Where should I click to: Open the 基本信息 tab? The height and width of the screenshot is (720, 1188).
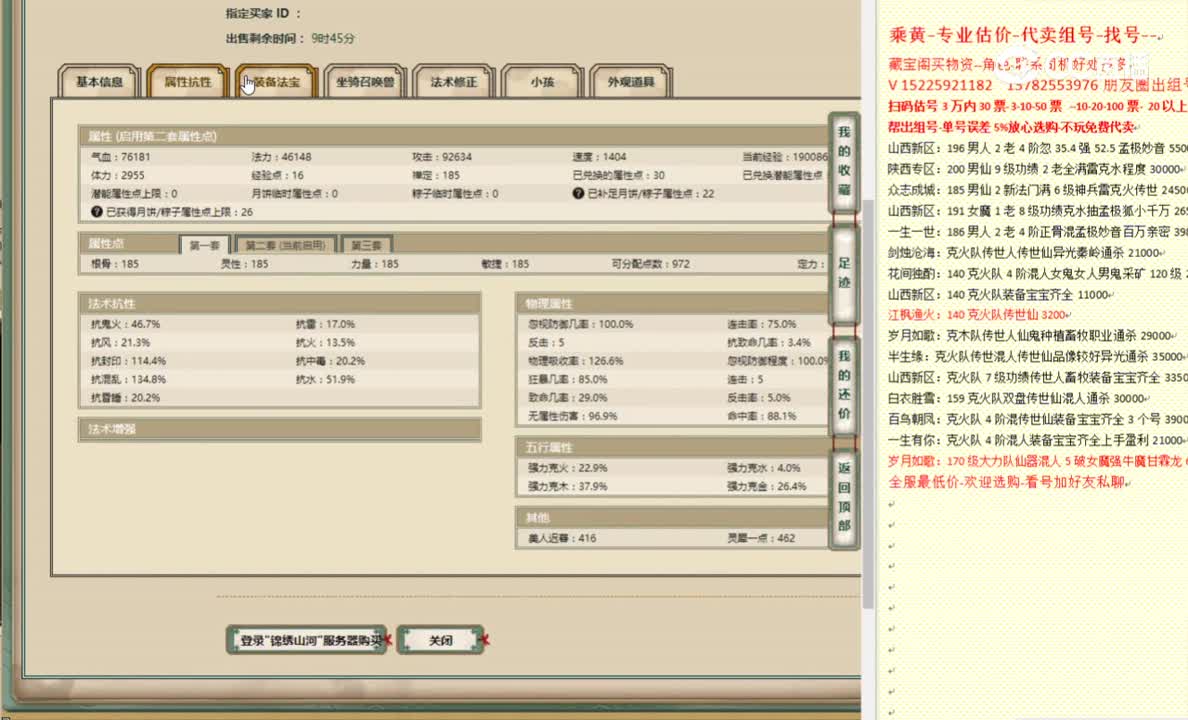pyautogui.click(x=99, y=82)
